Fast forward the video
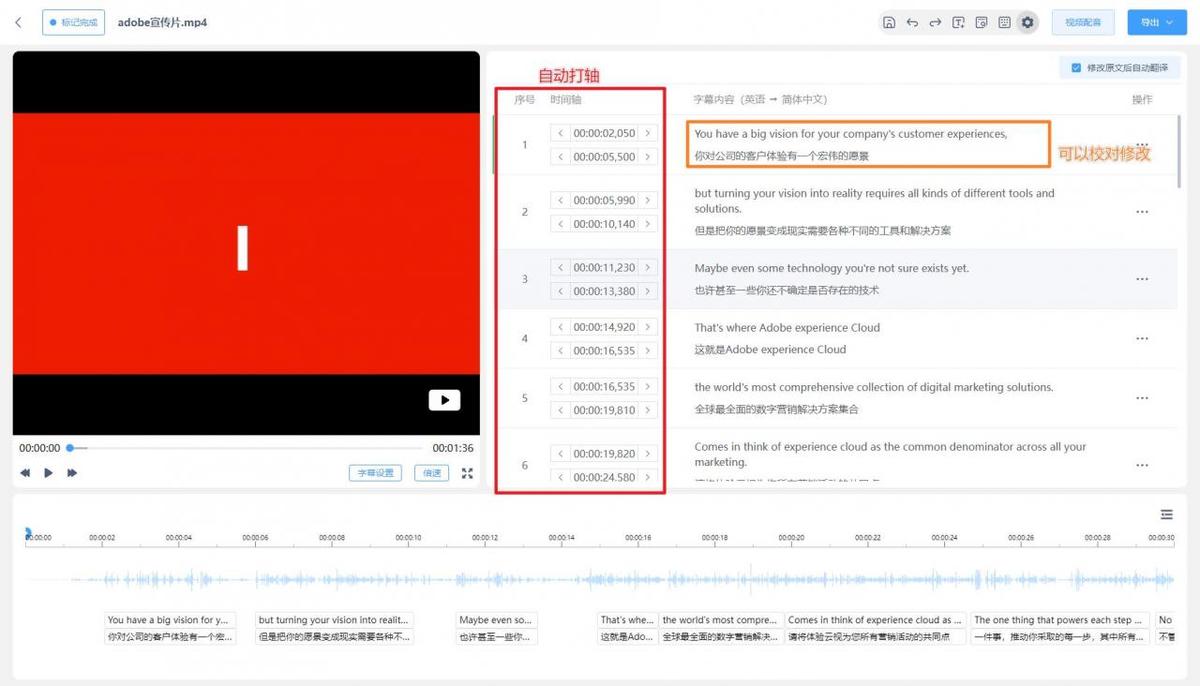Viewport: 1200px width, 686px height. point(72,473)
